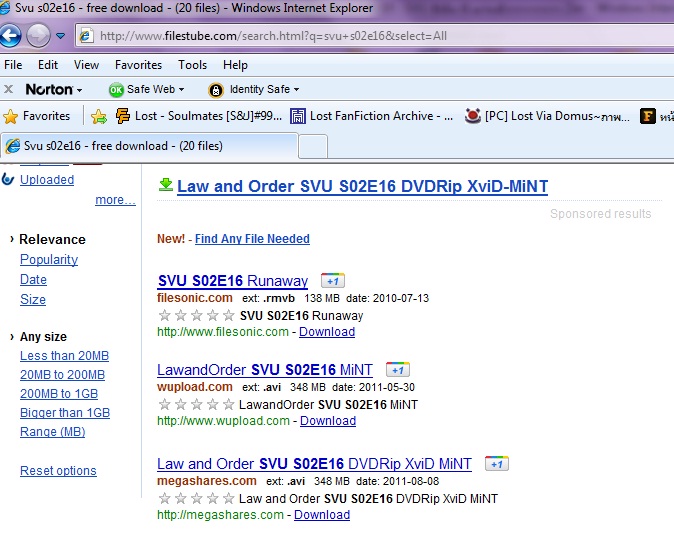Viewport: 674px width, 545px height.
Task: Click Download for filesonic.com result
Action: click(x=327, y=332)
